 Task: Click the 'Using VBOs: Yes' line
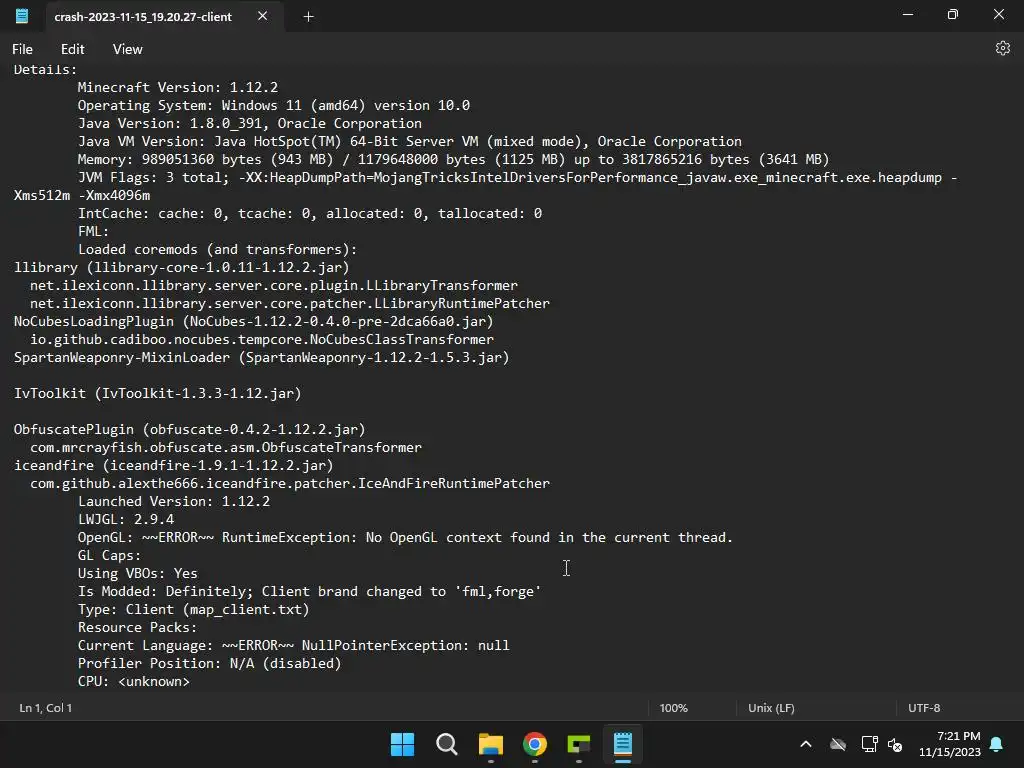[138, 573]
